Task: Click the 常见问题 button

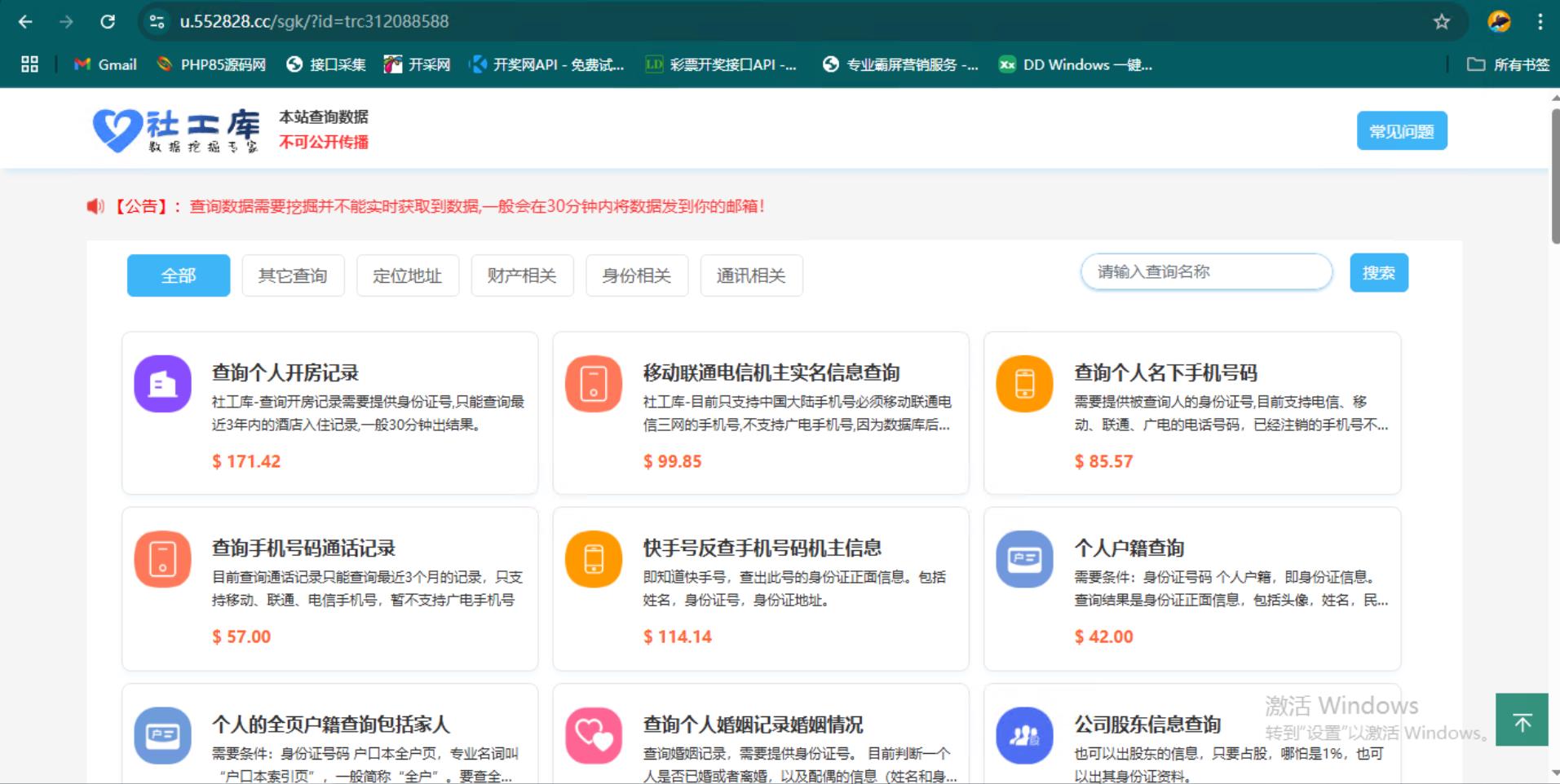Action: click(x=1401, y=131)
